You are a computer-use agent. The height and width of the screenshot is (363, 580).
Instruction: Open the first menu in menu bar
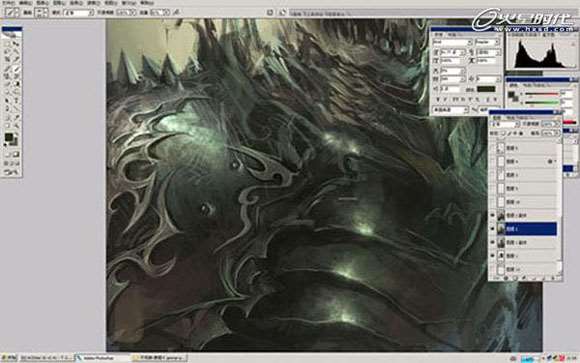(x=8, y=3)
